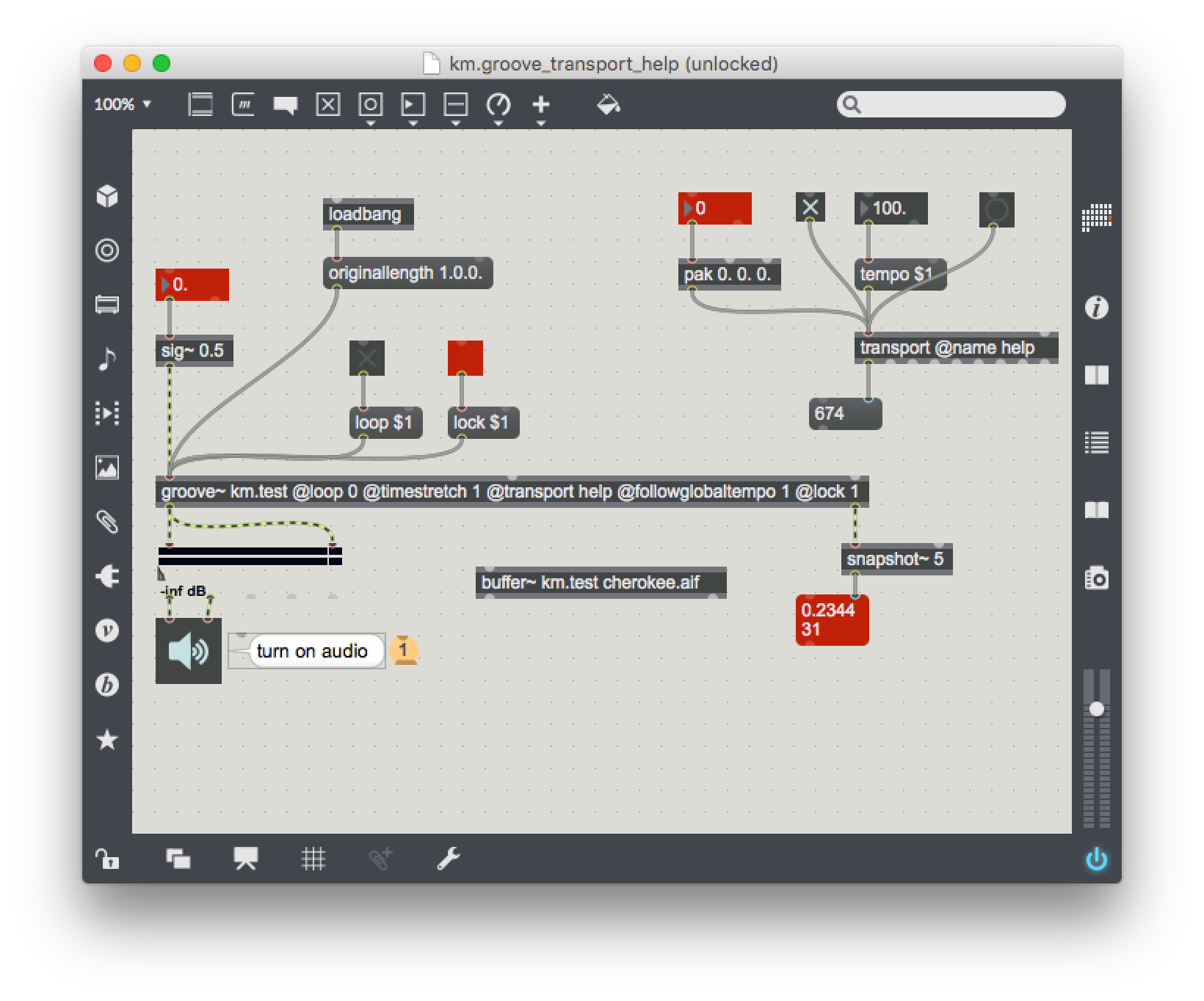Open the 100% zoom dropdown
The image size is (1204, 1001).
123,104
